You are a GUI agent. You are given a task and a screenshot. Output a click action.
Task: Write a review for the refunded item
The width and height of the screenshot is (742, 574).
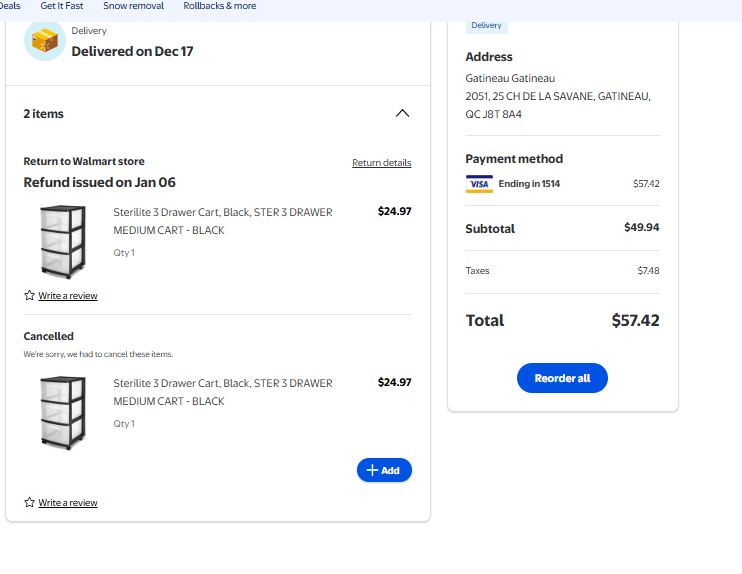click(68, 296)
